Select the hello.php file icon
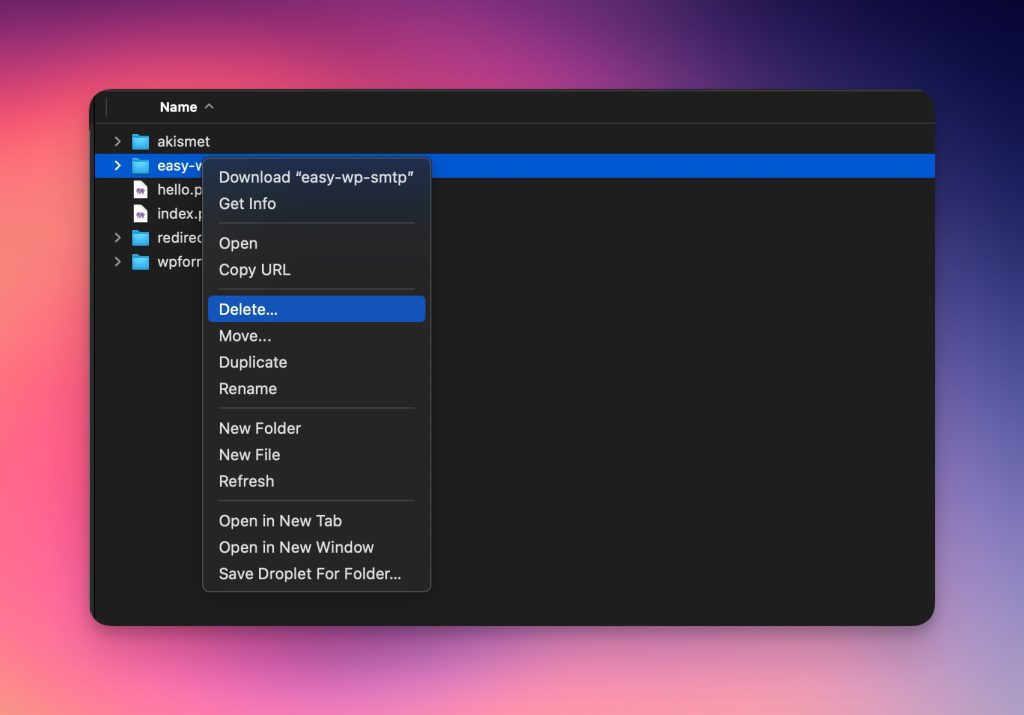1024x715 pixels. tap(141, 190)
